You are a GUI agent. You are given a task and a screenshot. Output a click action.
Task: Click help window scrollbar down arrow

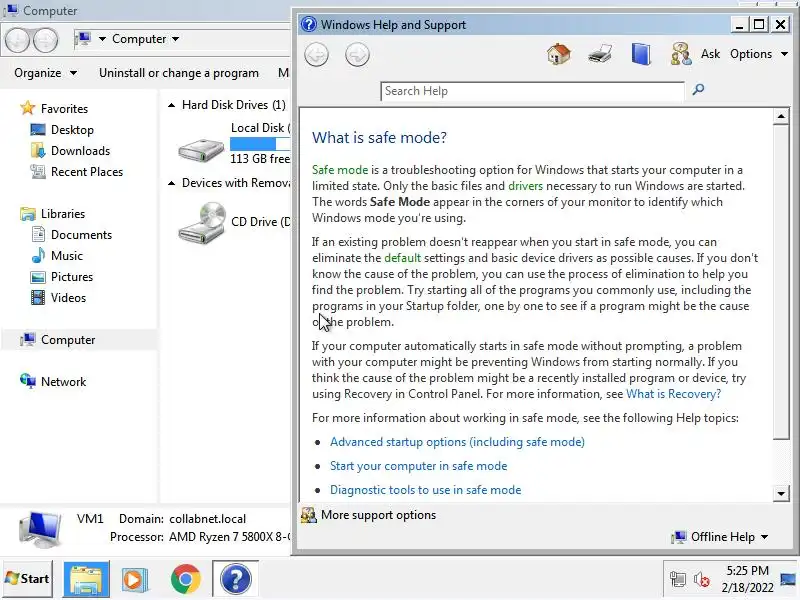[781, 493]
